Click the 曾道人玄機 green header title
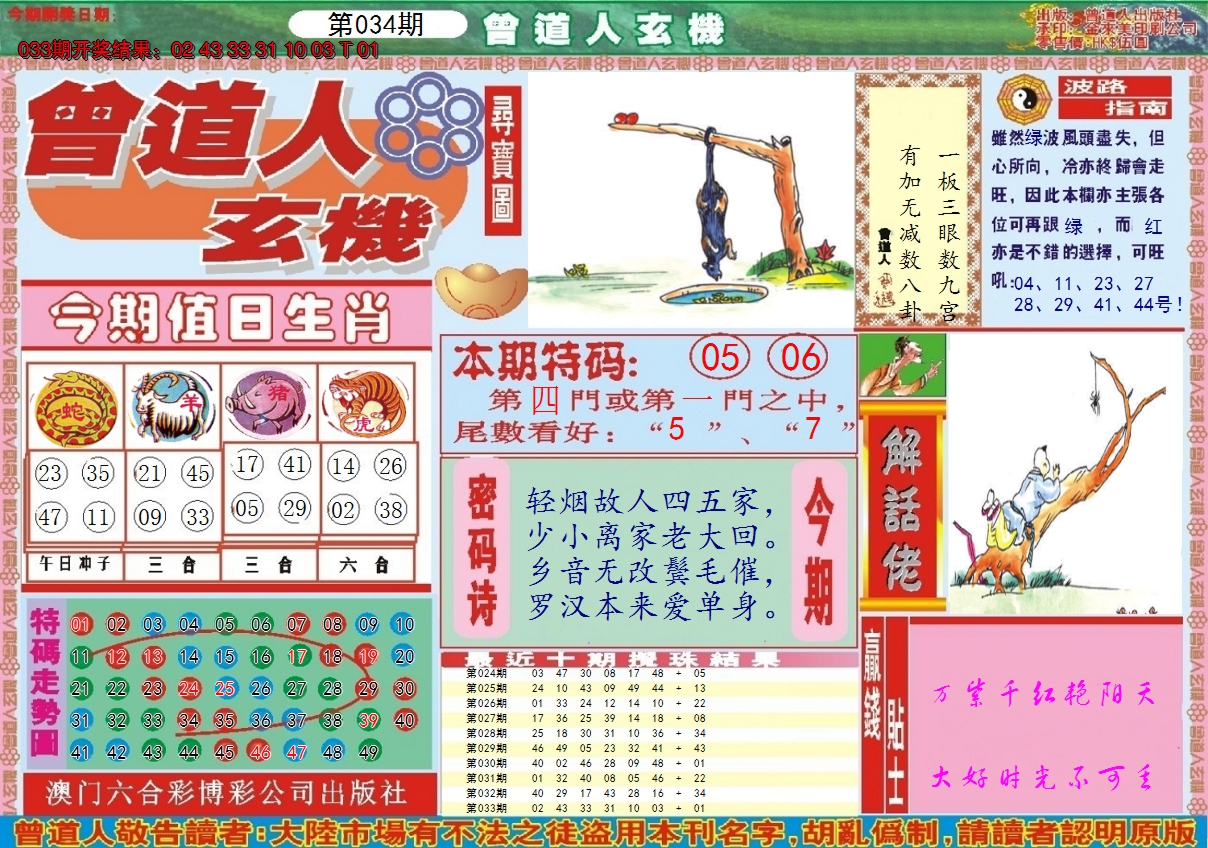Viewport: 1208px width, 848px height. (x=603, y=31)
